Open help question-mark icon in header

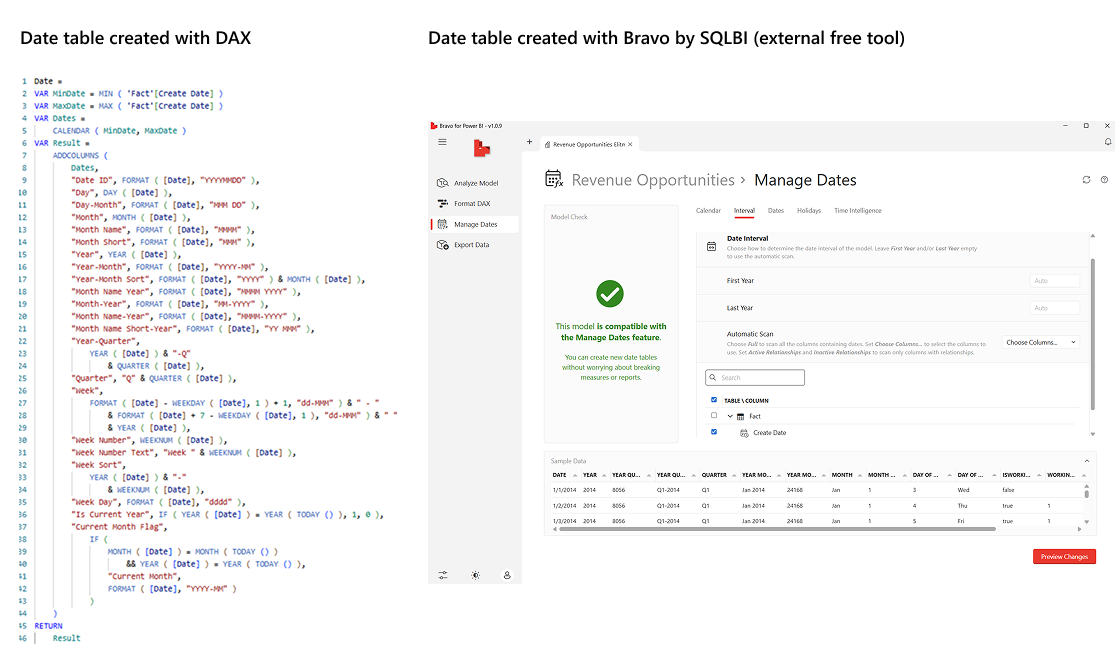tap(1104, 180)
